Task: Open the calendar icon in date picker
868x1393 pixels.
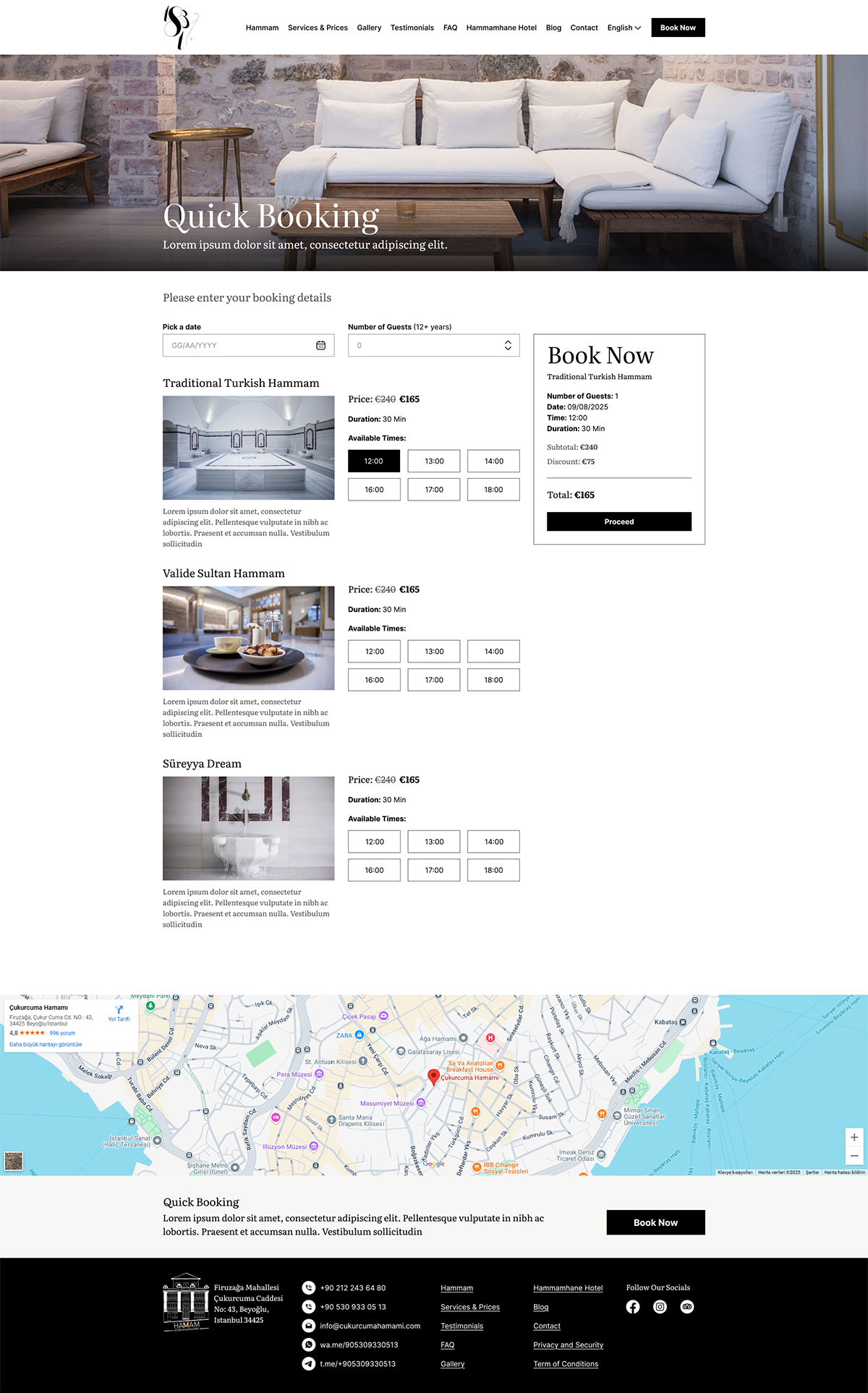Action: click(320, 346)
